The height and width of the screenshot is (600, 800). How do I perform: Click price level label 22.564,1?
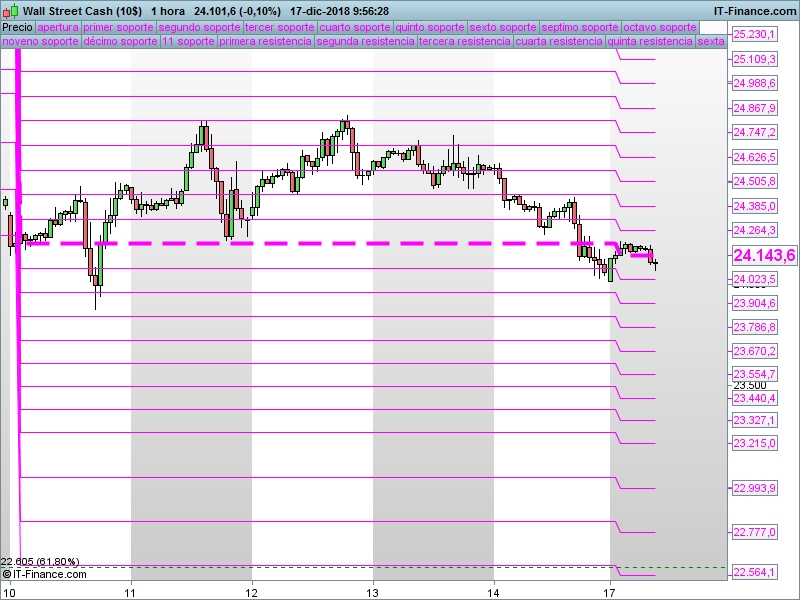(x=755, y=572)
